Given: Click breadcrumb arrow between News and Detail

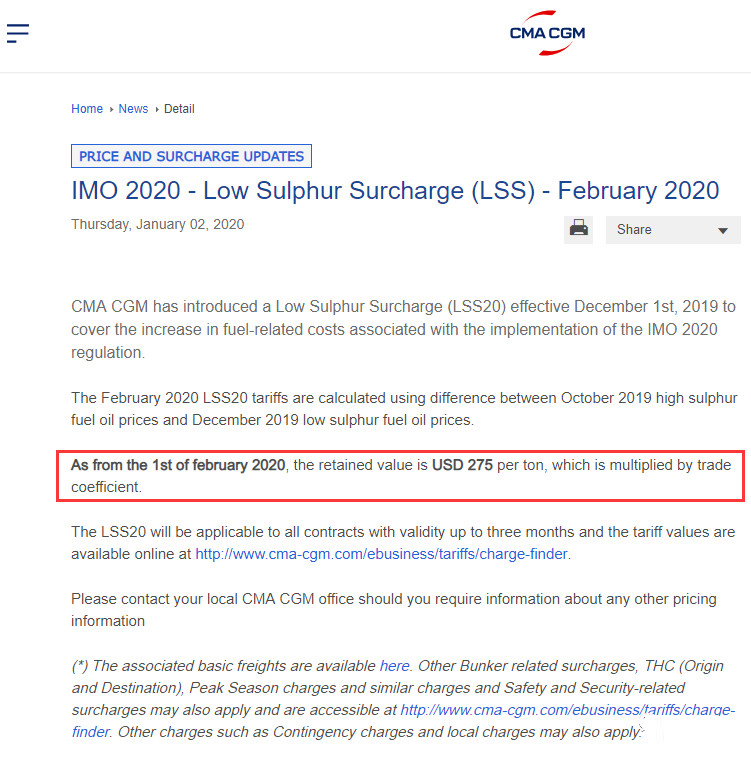Looking at the screenshot, I should click(x=156, y=110).
